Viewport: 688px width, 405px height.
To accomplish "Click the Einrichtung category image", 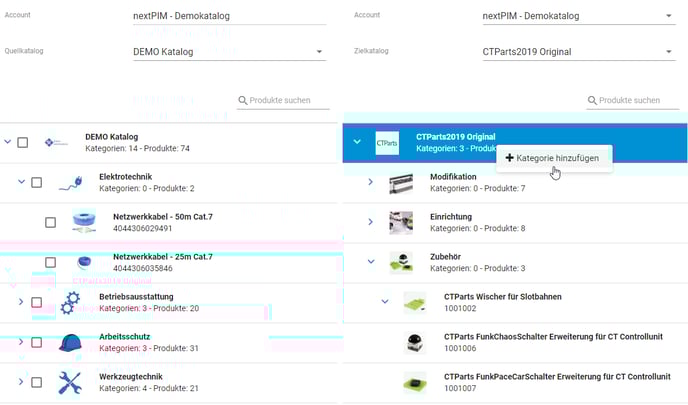I will [x=401, y=222].
